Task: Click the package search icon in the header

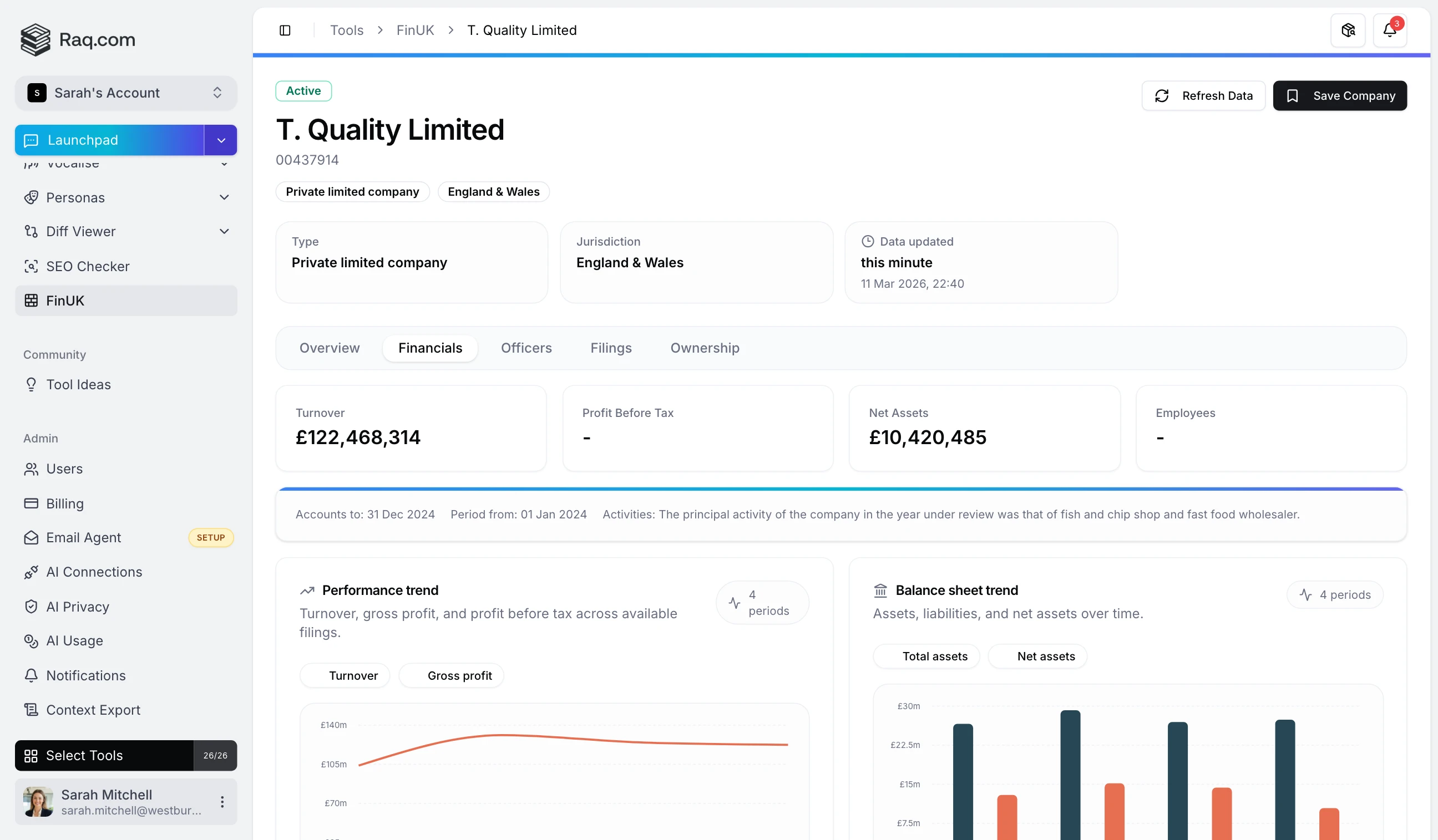Action: click(x=1348, y=30)
